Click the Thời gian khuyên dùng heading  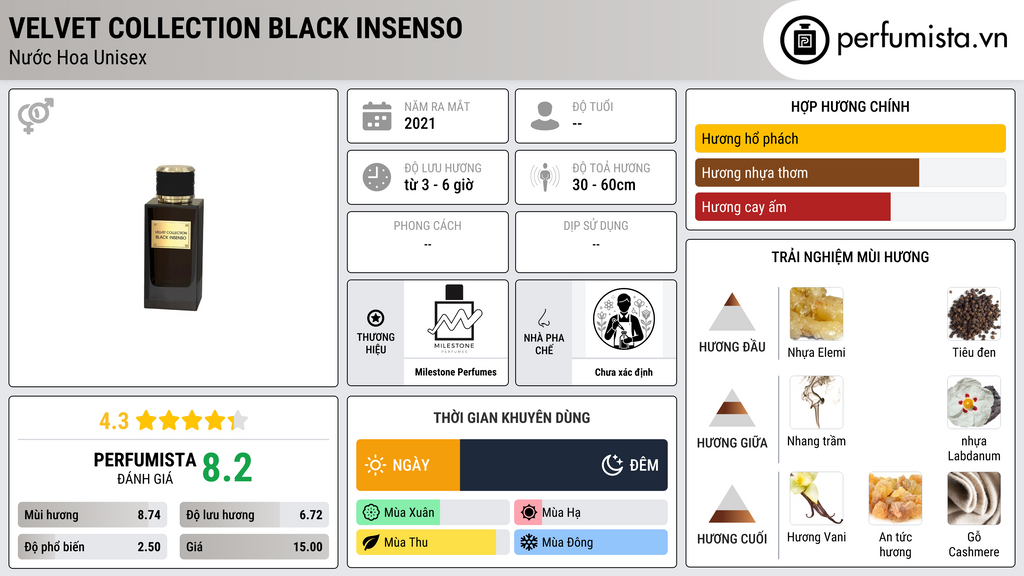coord(512,418)
